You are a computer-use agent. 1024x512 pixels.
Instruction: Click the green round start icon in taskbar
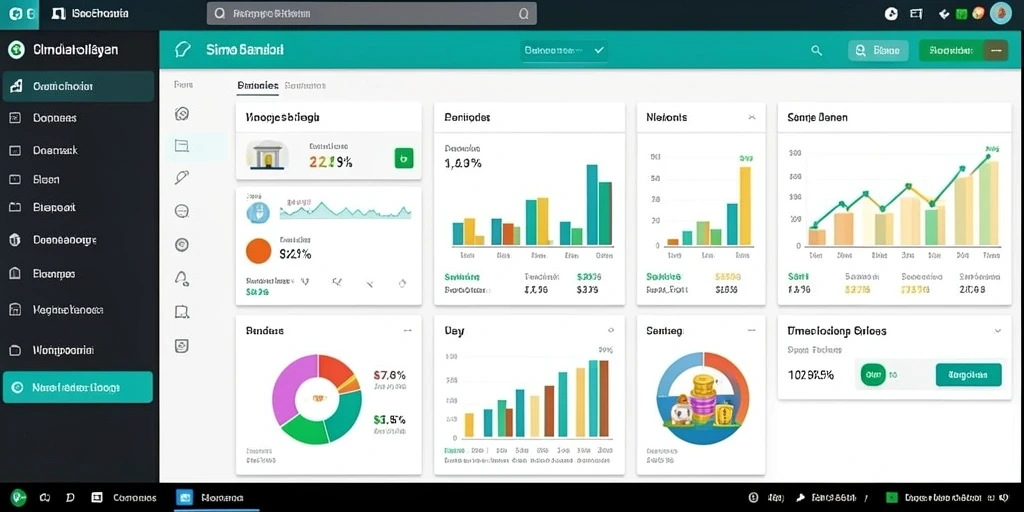pos(18,498)
